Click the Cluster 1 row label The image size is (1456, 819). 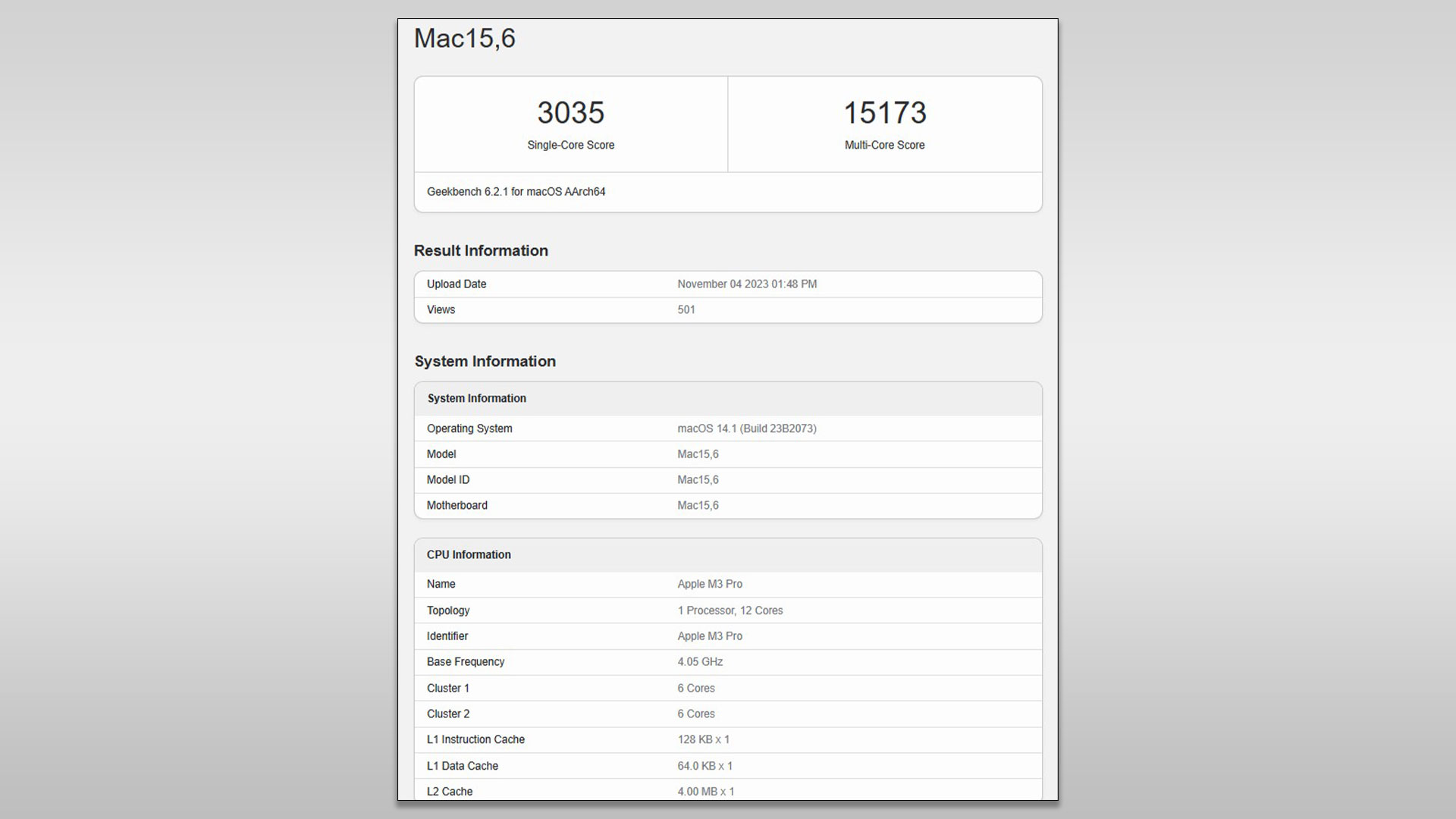pos(448,689)
